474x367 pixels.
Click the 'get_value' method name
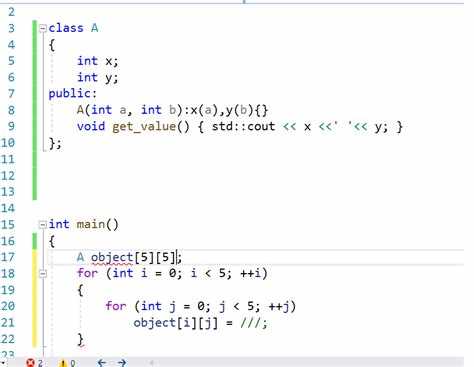144,127
